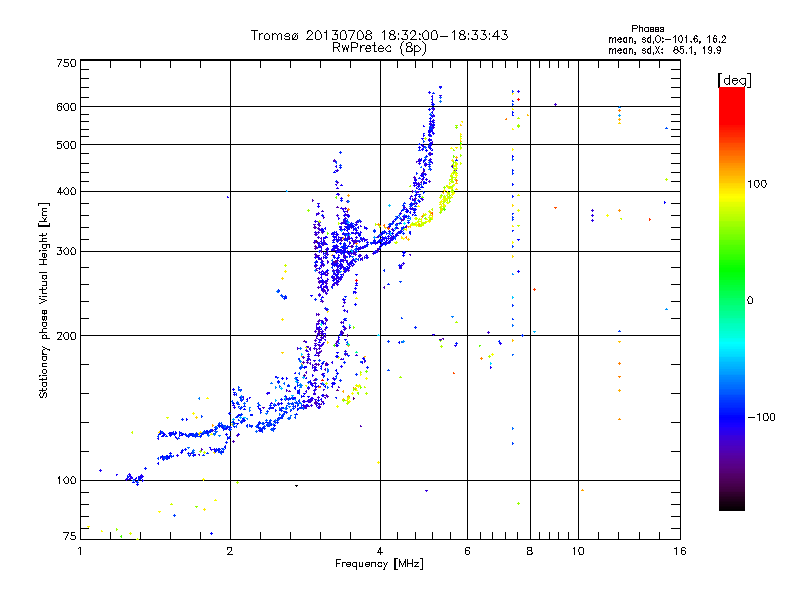Click the y-axis tick label '100'
This screenshot has height=600, width=800.
point(66,480)
